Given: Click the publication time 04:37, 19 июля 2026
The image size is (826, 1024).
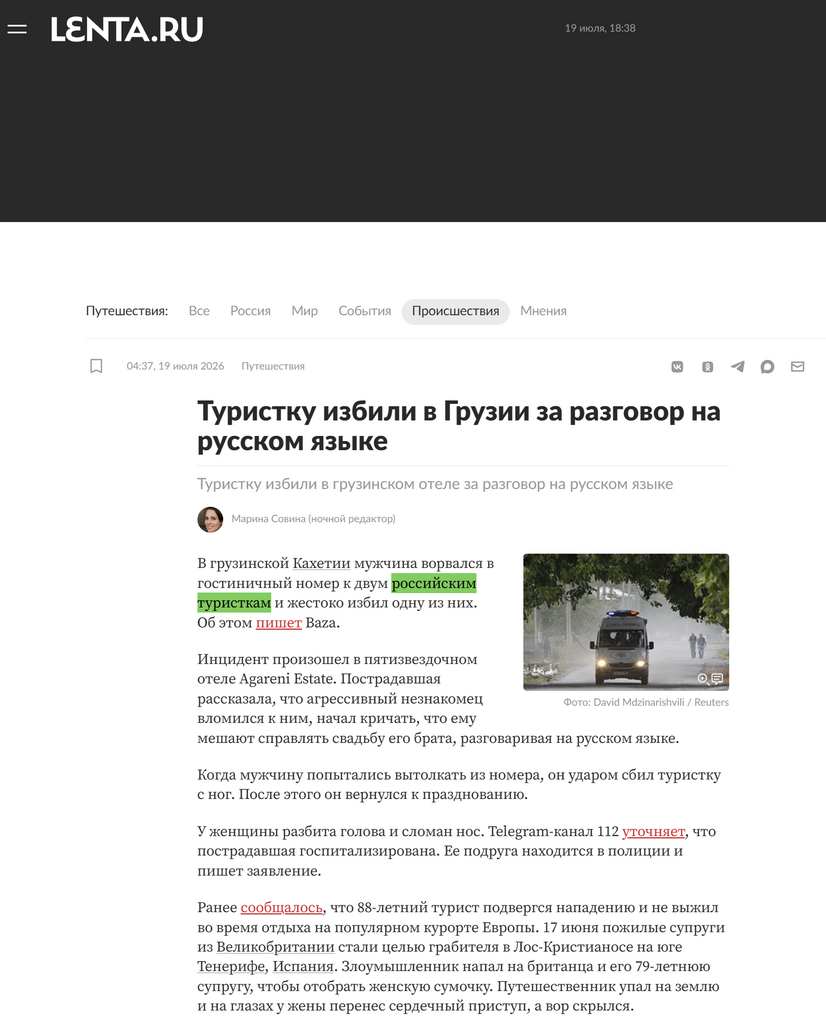Looking at the screenshot, I should [175, 366].
